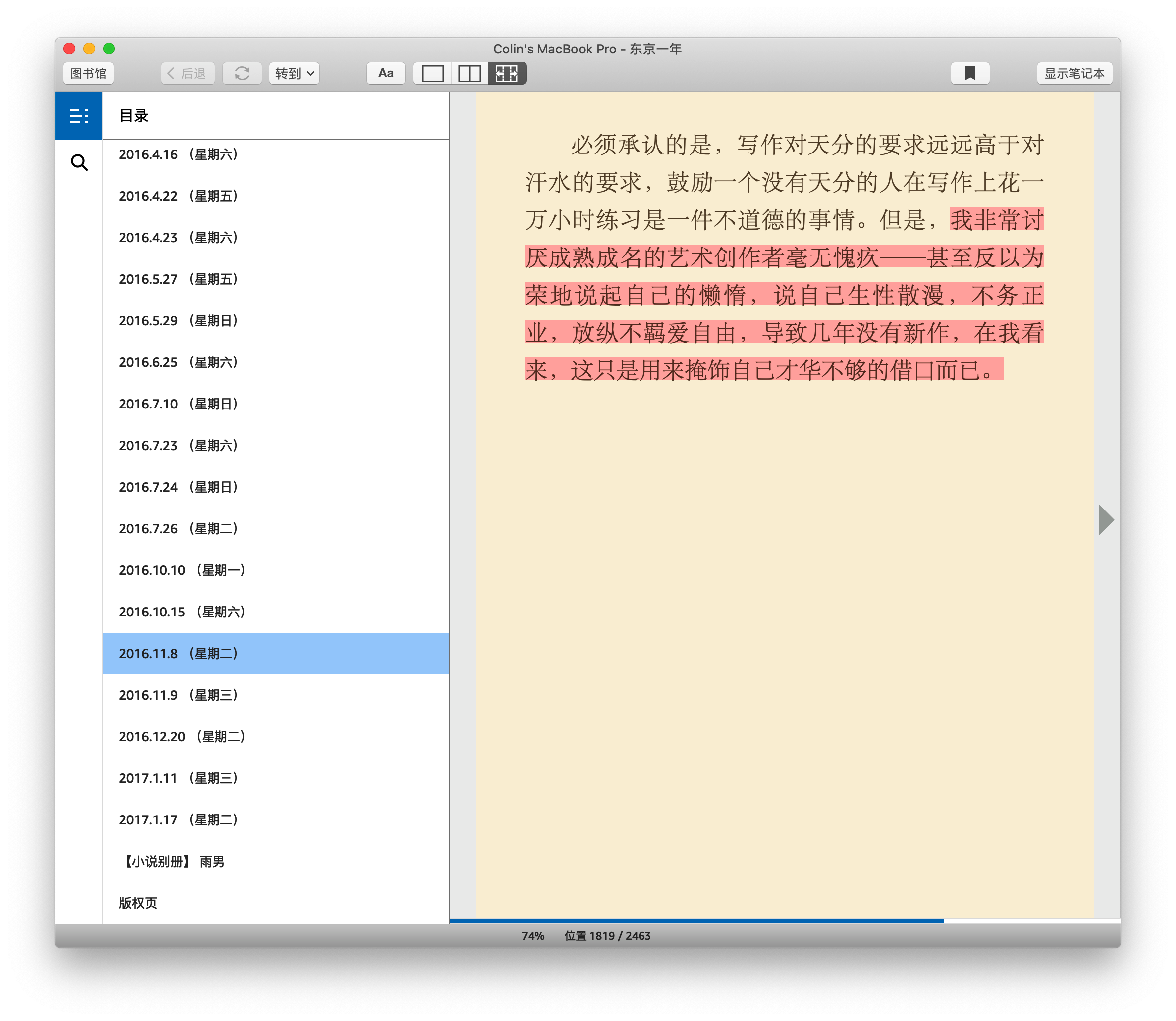Screen dimensions: 1176x1021
Task: Click the 显示笔记本 button
Action: pos(1074,73)
